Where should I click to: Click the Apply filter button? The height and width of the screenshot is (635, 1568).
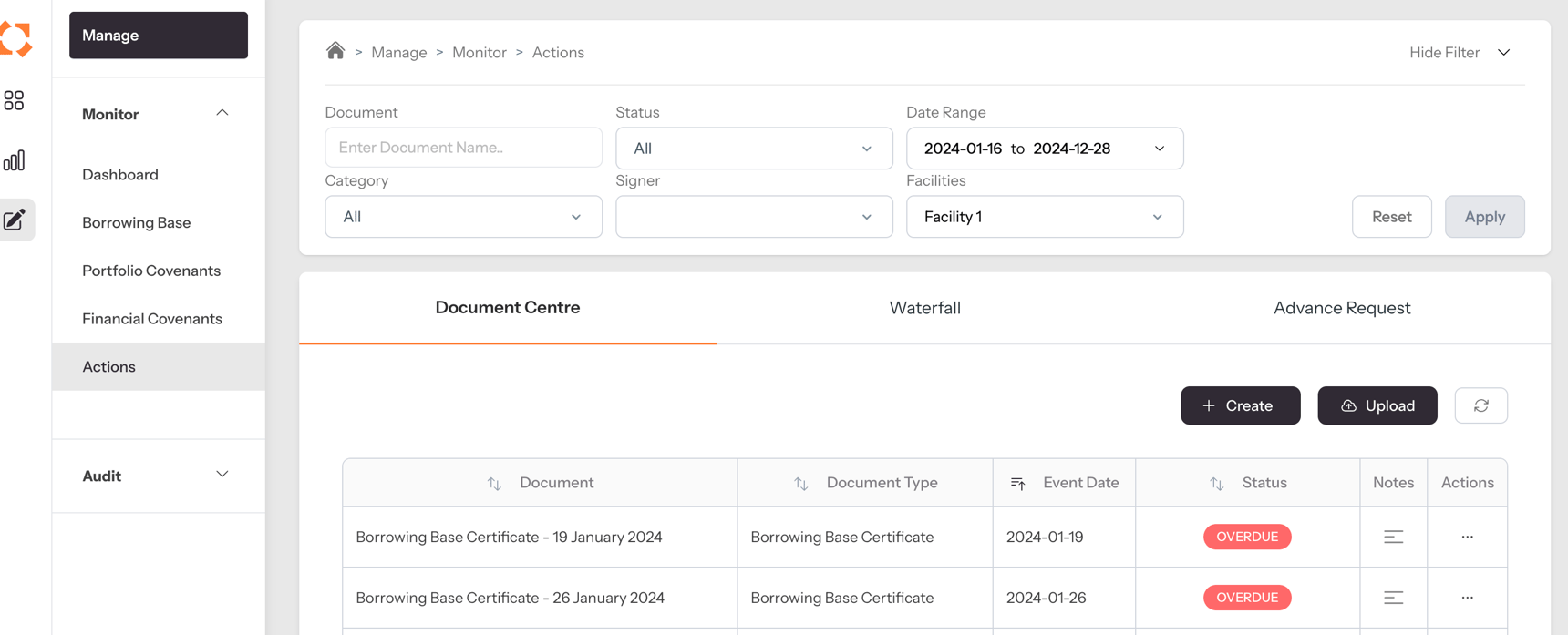click(1484, 217)
